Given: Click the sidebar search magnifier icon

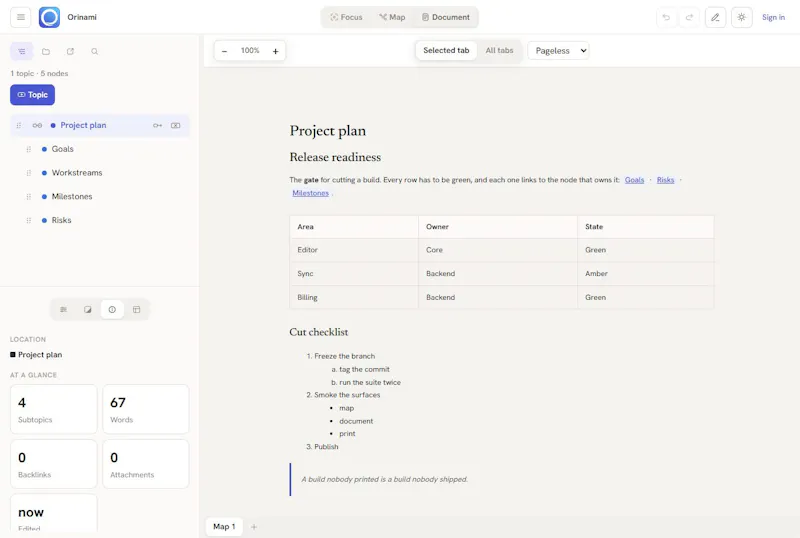Looking at the screenshot, I should (x=94, y=52).
